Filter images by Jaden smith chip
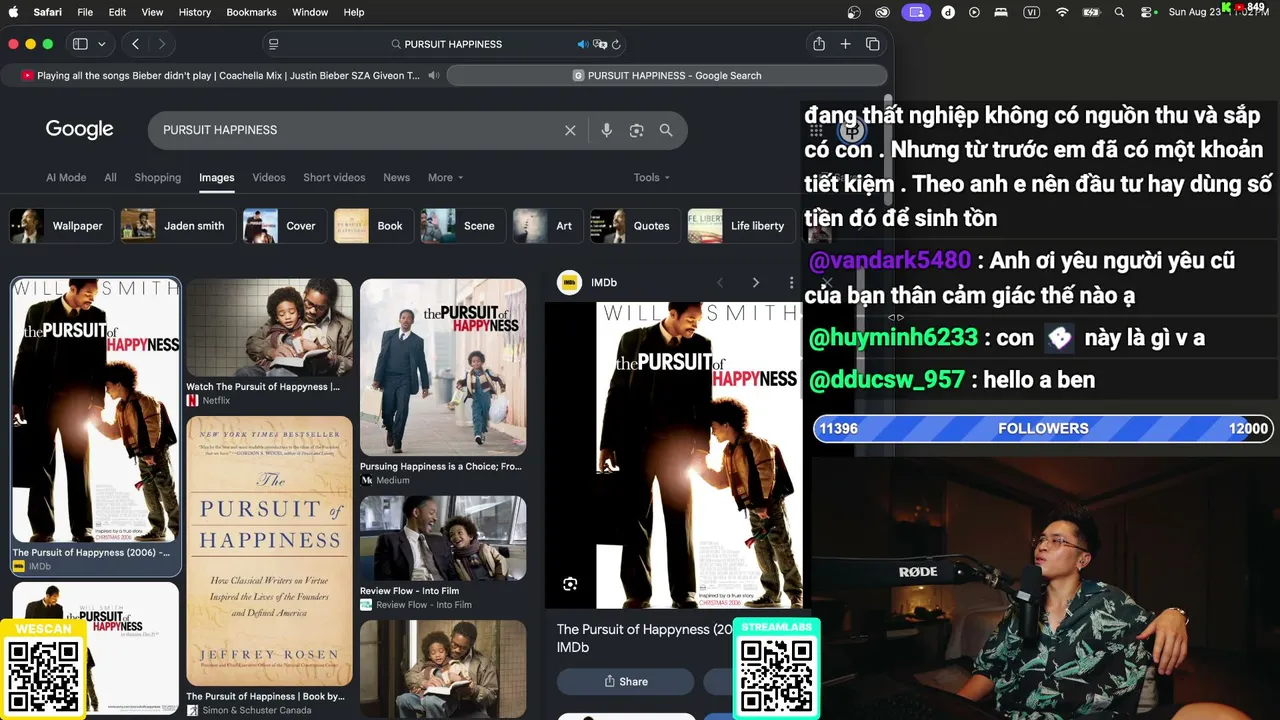Image resolution: width=1280 pixels, height=720 pixels. pyautogui.click(x=178, y=226)
